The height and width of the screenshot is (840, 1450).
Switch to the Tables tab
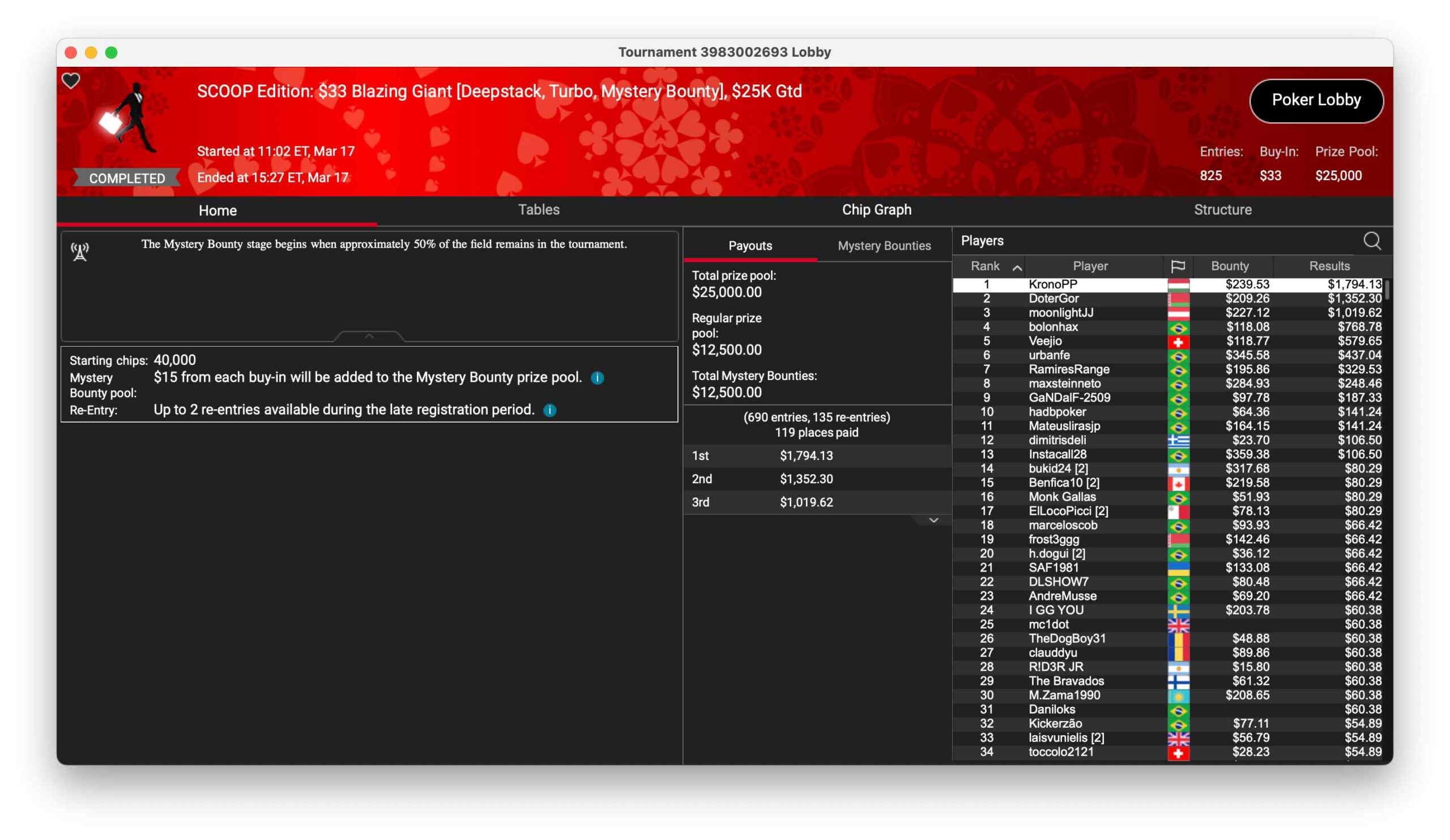[539, 210]
